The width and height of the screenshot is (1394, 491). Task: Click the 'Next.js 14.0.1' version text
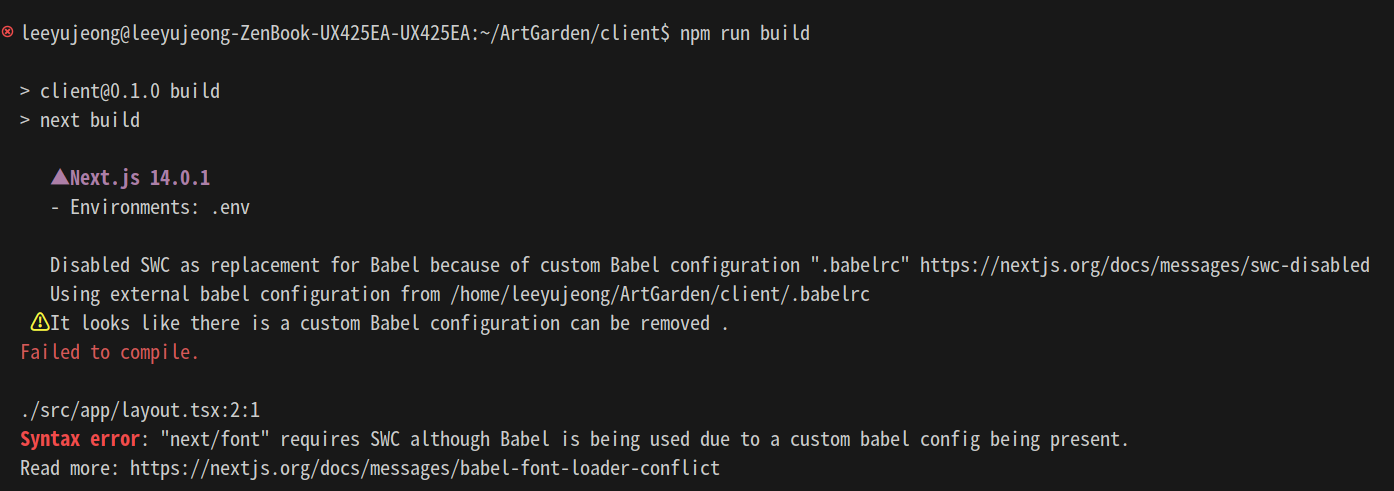(x=140, y=178)
